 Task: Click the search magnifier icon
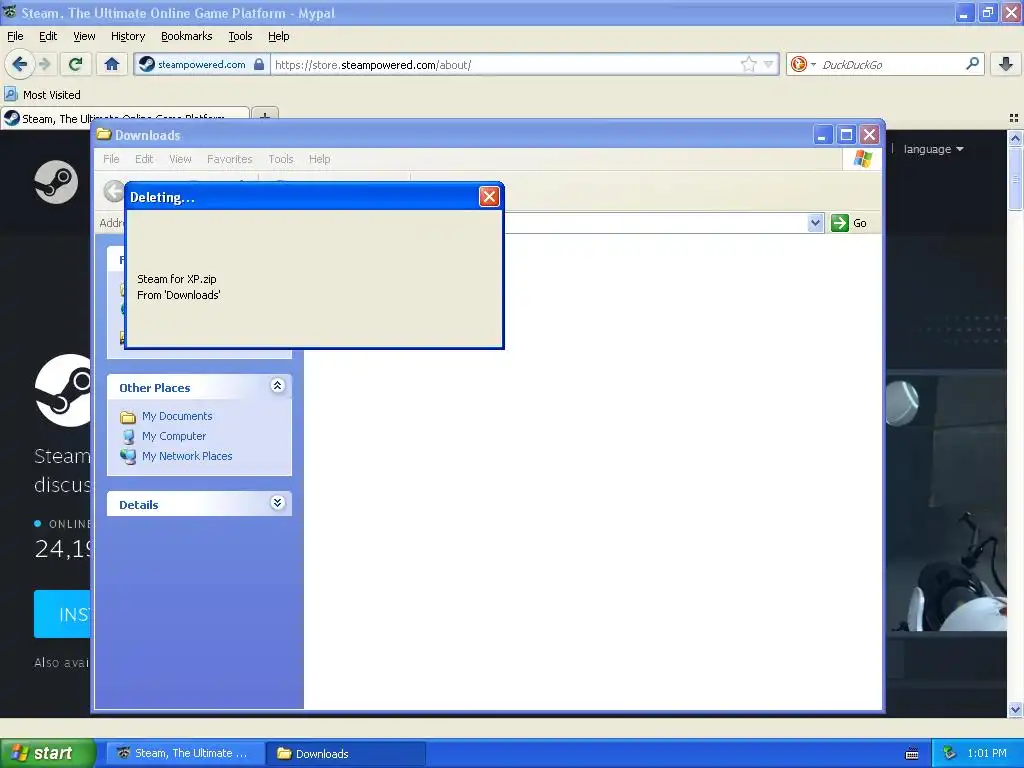pyautogui.click(x=972, y=64)
